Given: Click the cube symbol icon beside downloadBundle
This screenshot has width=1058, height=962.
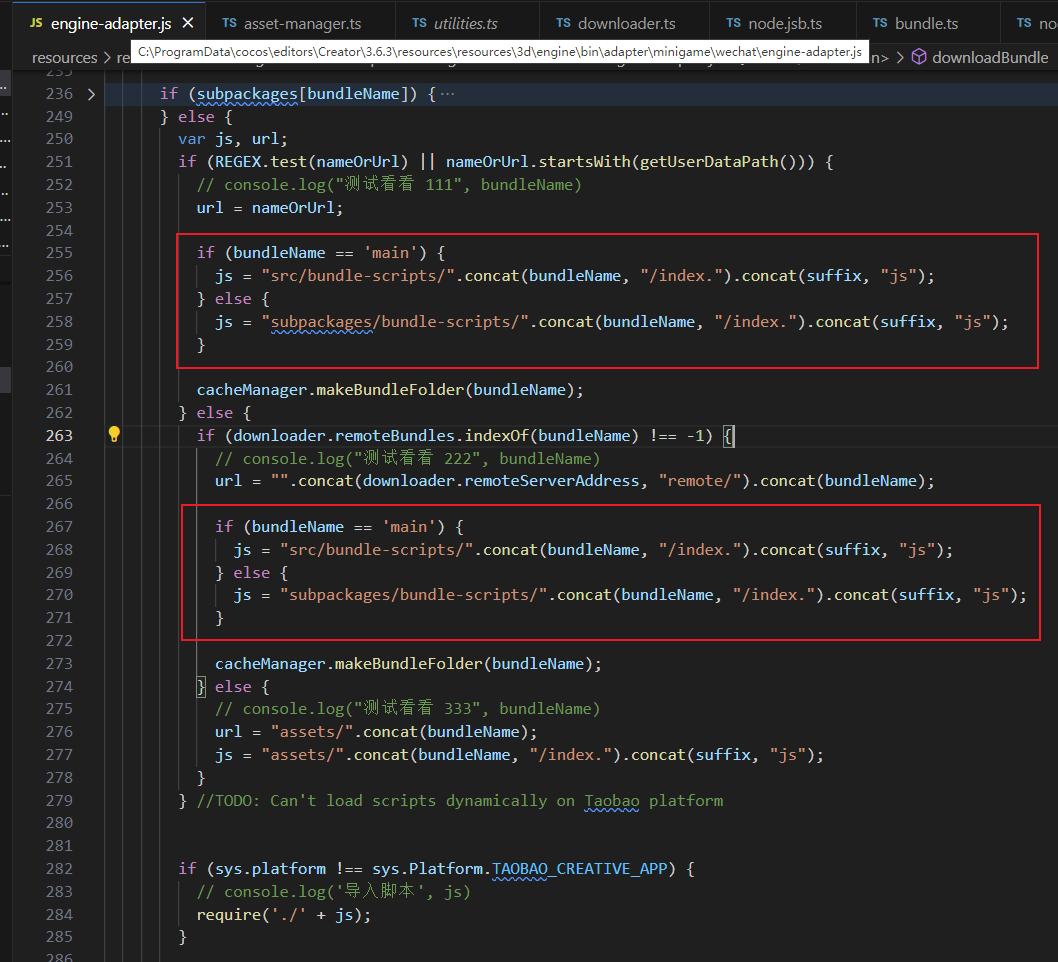Looking at the screenshot, I should 919,58.
